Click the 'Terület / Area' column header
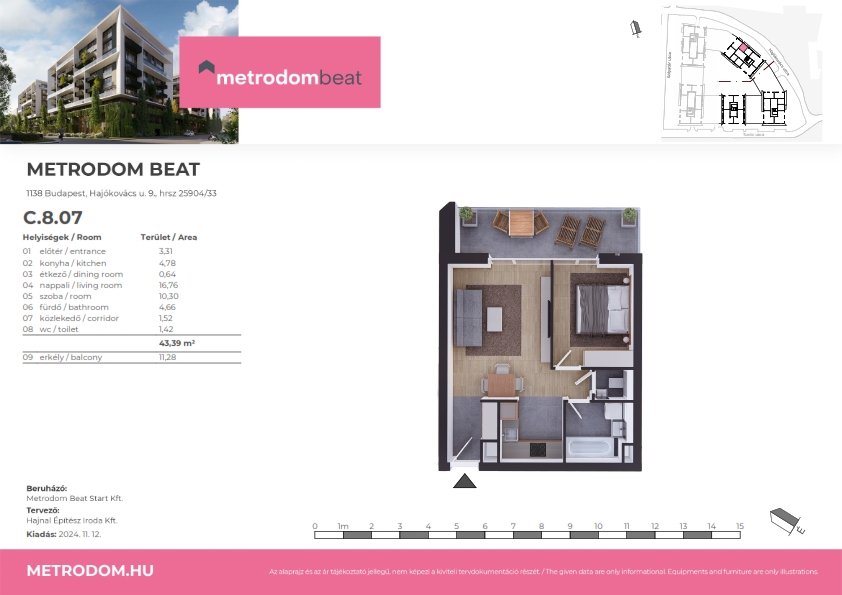 tap(169, 237)
